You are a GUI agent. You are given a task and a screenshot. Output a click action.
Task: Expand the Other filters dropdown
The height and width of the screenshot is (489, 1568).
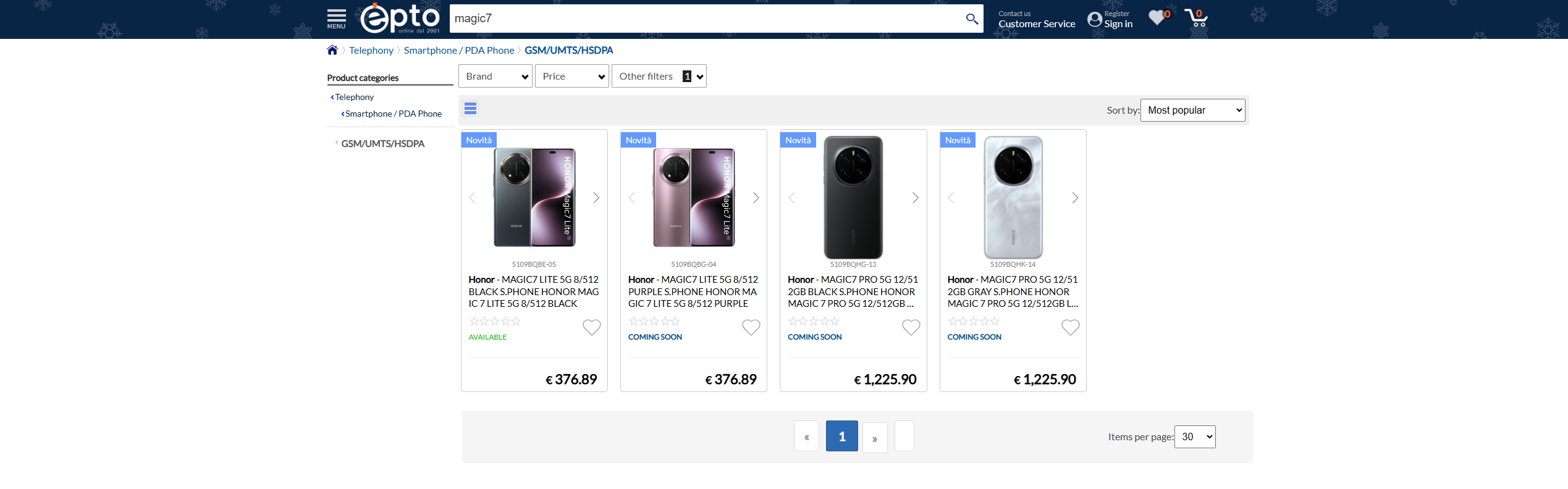point(659,76)
